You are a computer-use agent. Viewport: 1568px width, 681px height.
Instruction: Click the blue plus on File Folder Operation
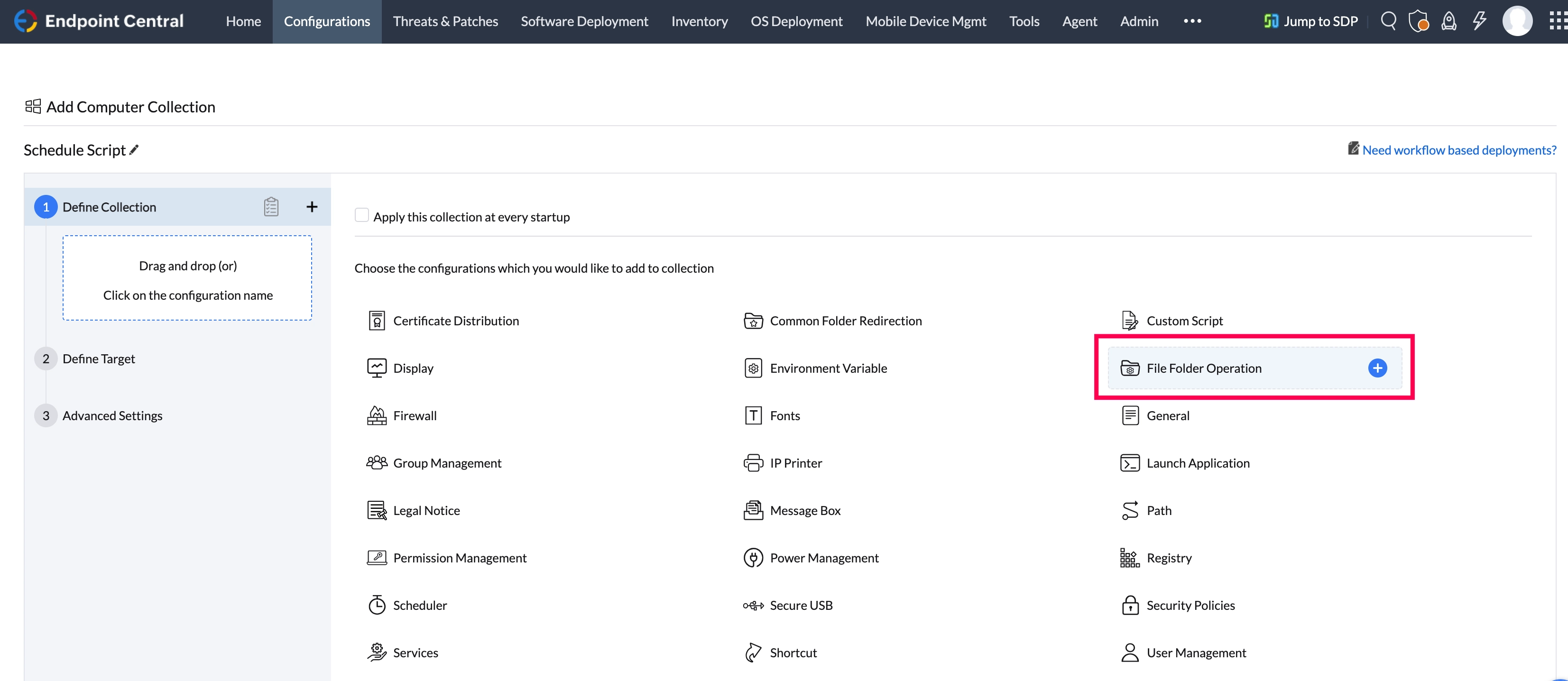(1377, 368)
